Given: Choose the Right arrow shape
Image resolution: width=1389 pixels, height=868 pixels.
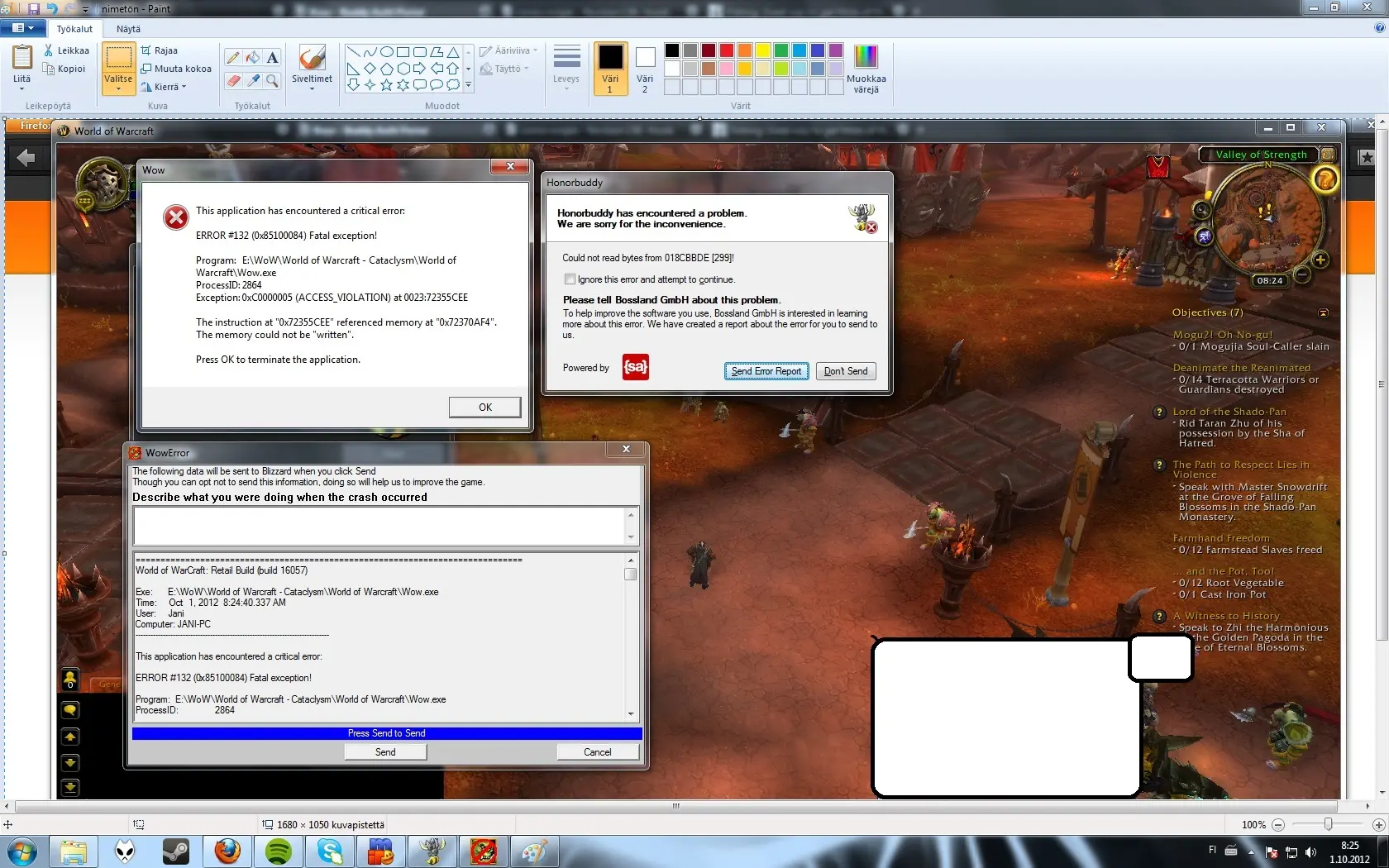Looking at the screenshot, I should (x=419, y=68).
